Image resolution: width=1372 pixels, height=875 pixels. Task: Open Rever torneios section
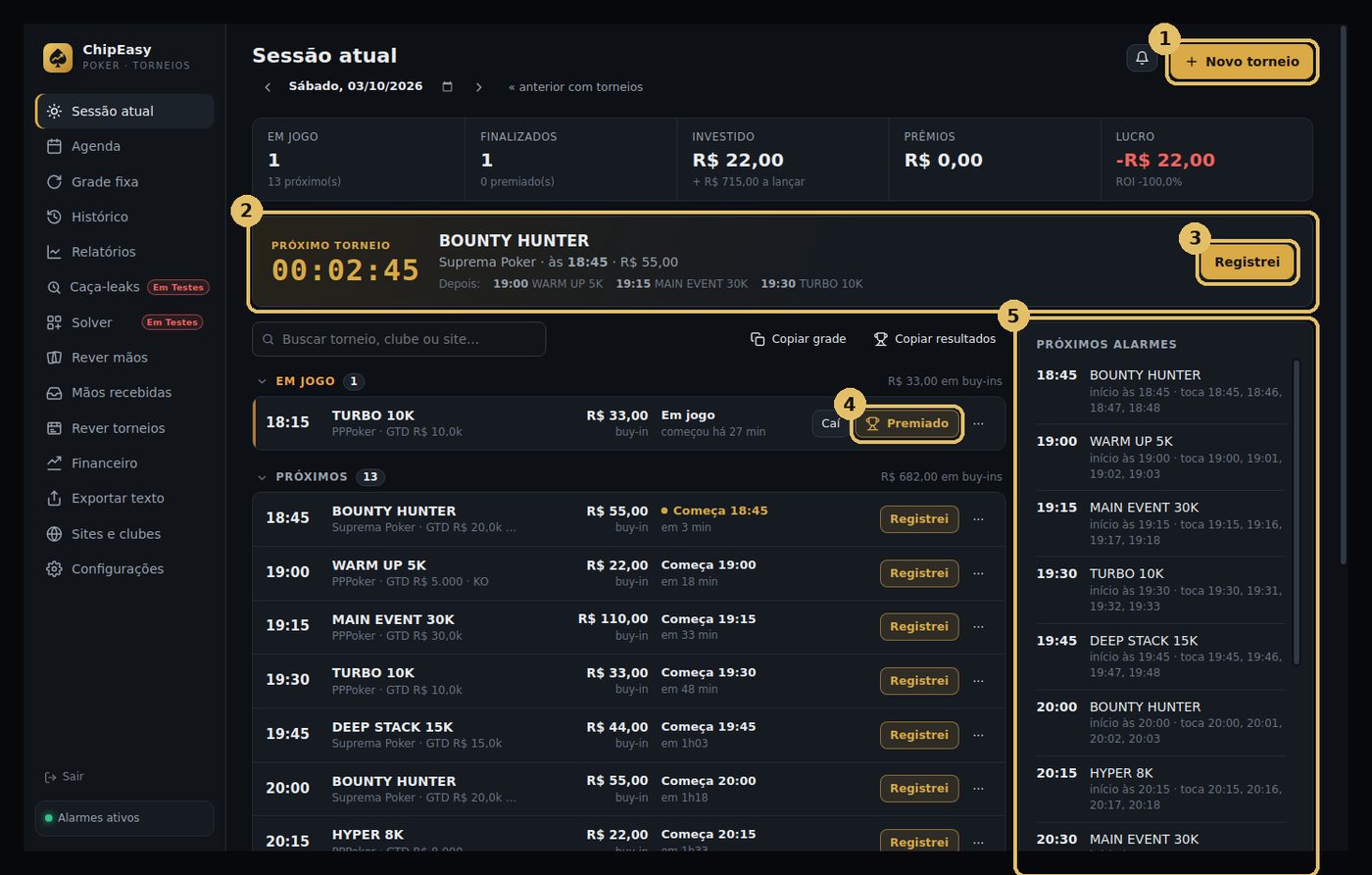124,428
